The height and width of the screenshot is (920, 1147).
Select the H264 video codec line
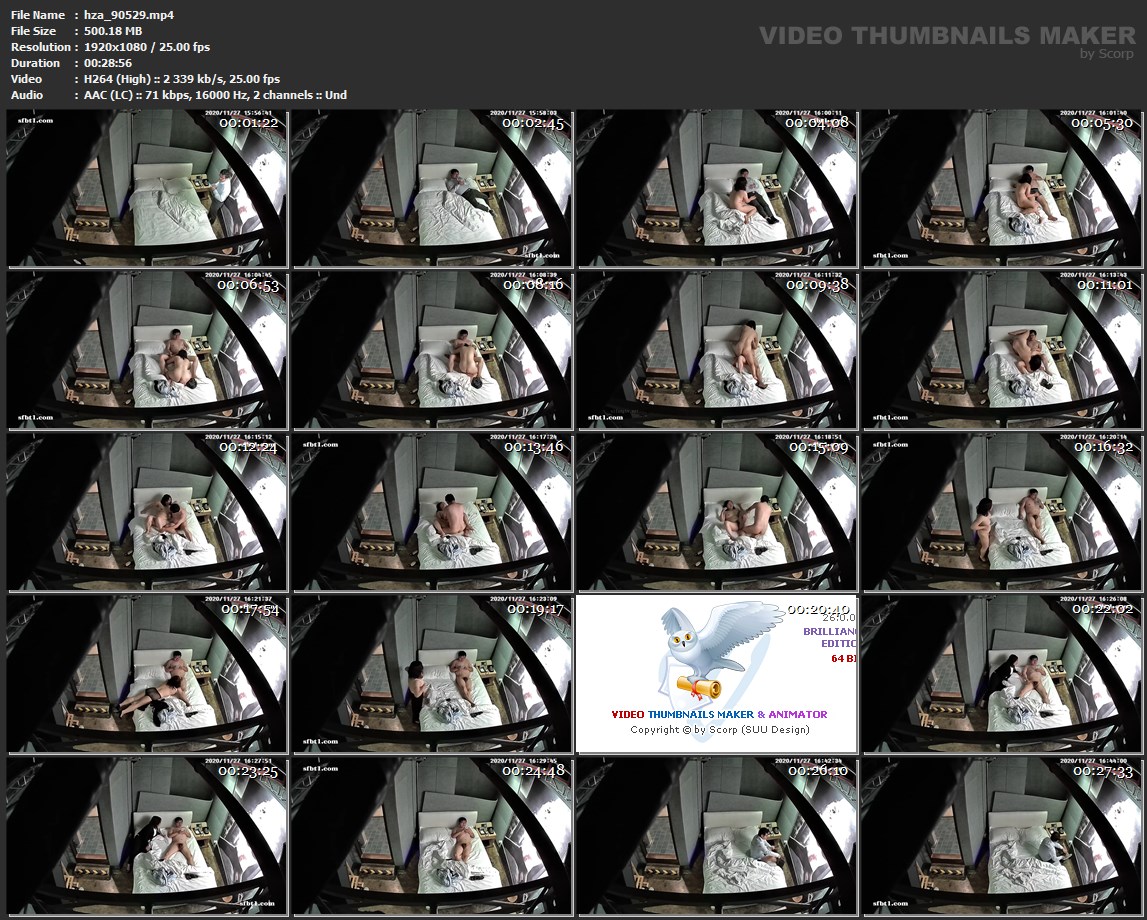point(182,79)
